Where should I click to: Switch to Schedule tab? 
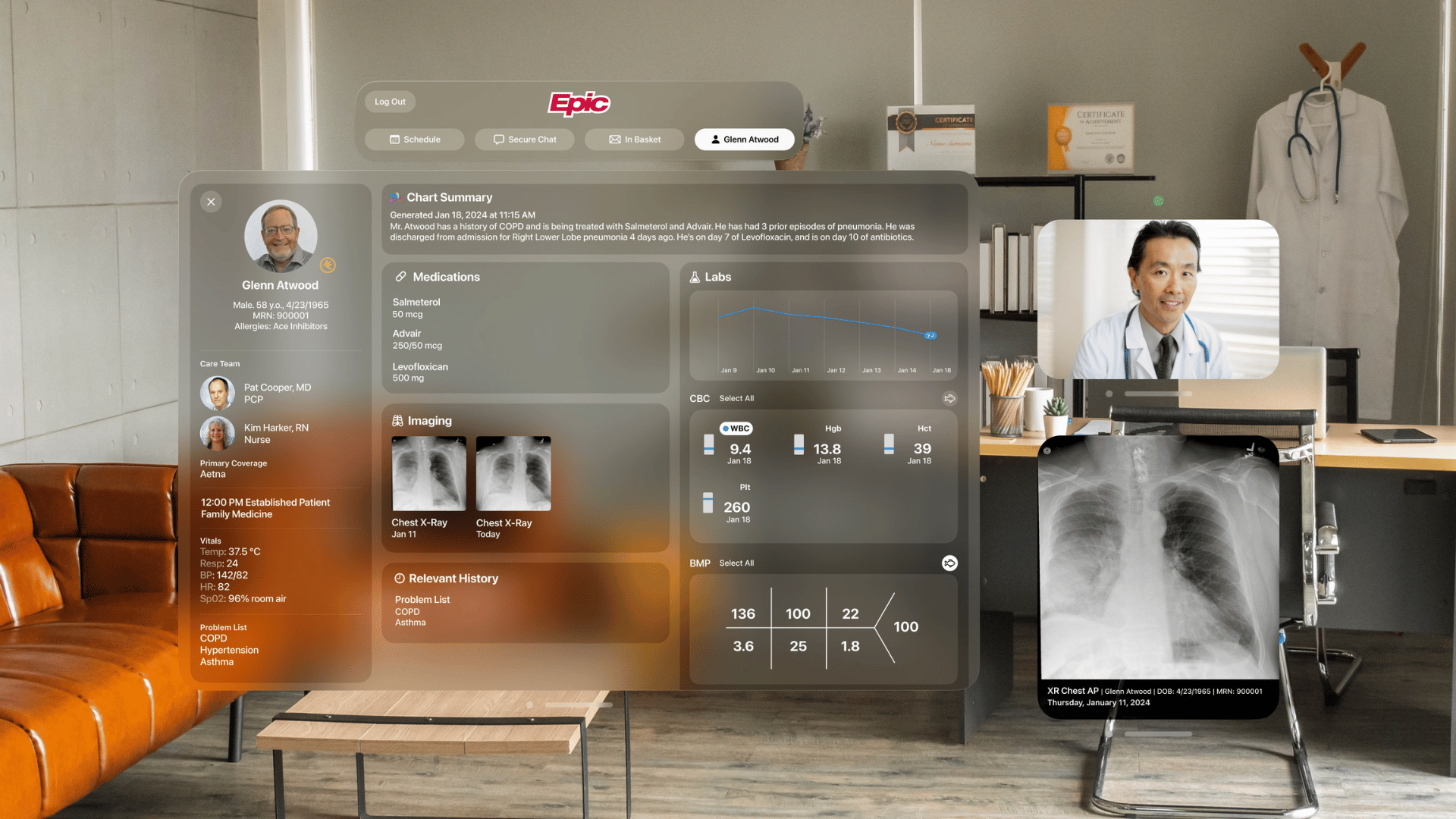(x=415, y=139)
